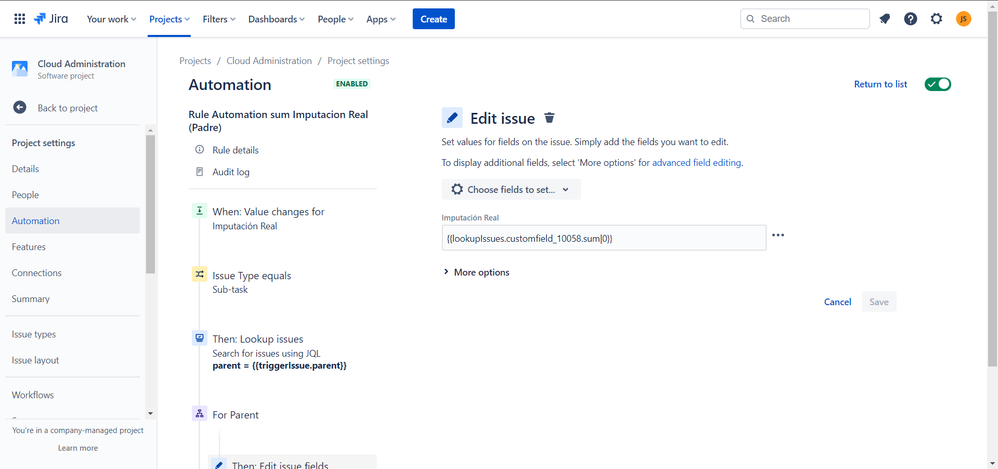998x469 pixels.
Task: Click the sidebar scroll down arrow
Action: (x=150, y=414)
